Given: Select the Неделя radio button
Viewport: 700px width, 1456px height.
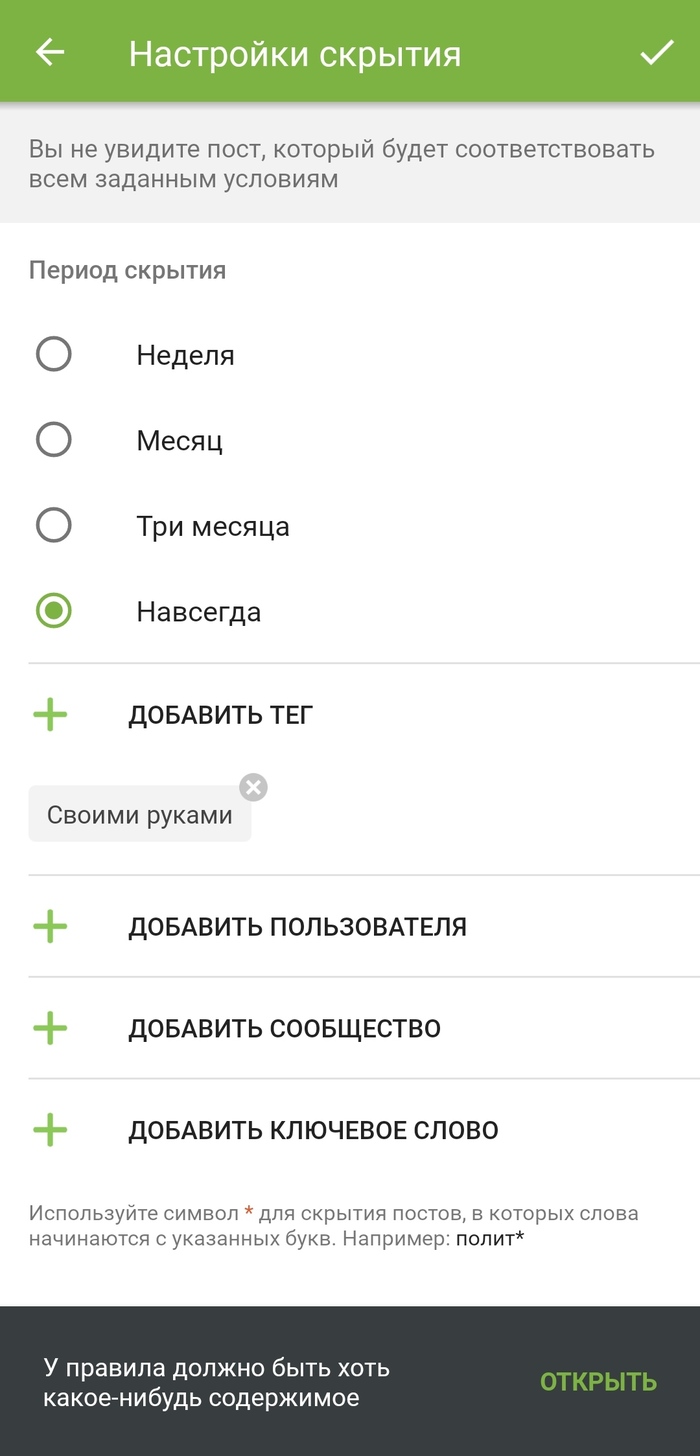Looking at the screenshot, I should pyautogui.click(x=54, y=354).
